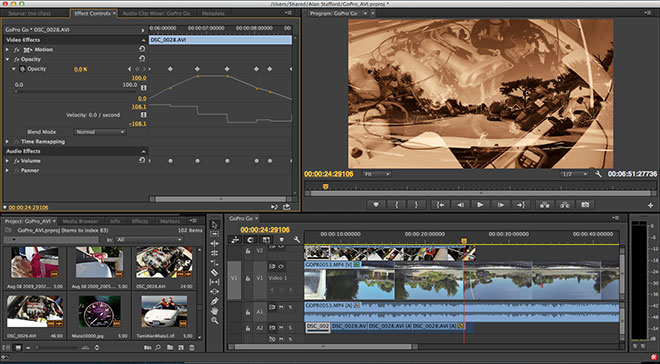660x364 pixels.
Task: Toggle lock on V1 track
Action: pos(248,278)
